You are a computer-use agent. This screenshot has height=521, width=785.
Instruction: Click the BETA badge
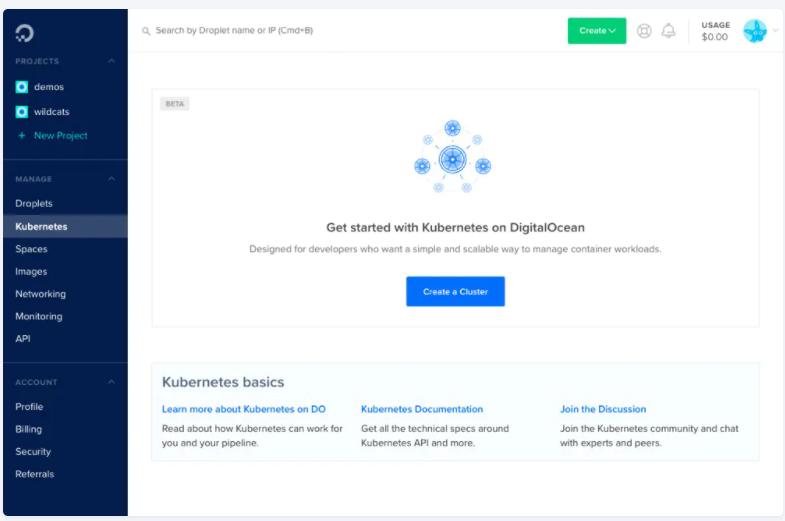tap(175, 104)
